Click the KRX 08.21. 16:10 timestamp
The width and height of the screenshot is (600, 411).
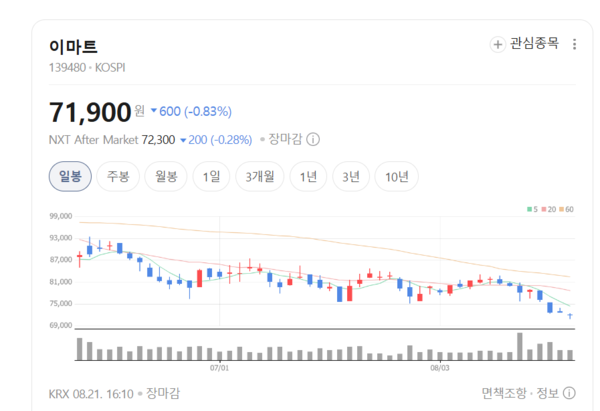[91, 393]
